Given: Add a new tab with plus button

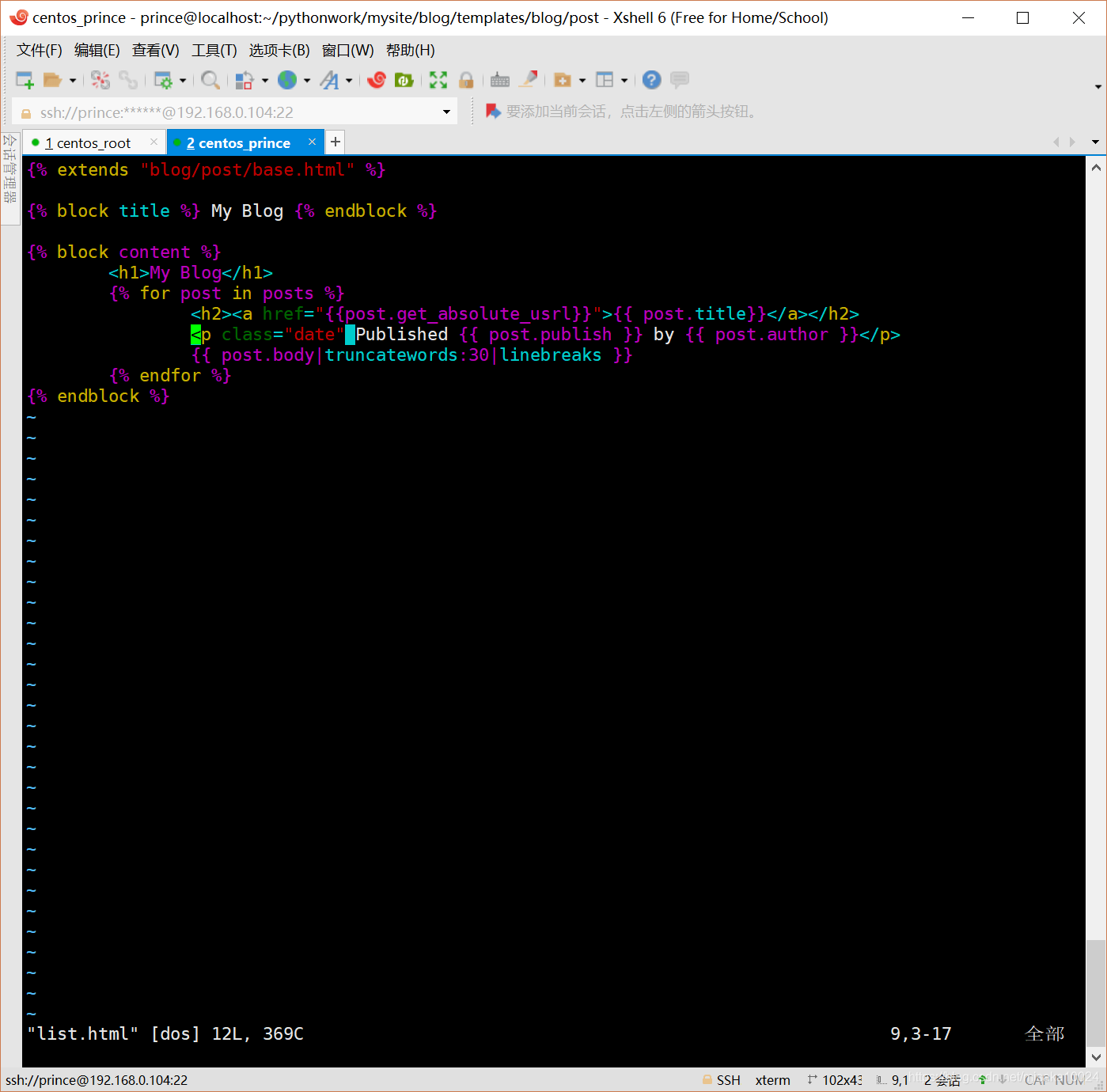Looking at the screenshot, I should click(336, 142).
